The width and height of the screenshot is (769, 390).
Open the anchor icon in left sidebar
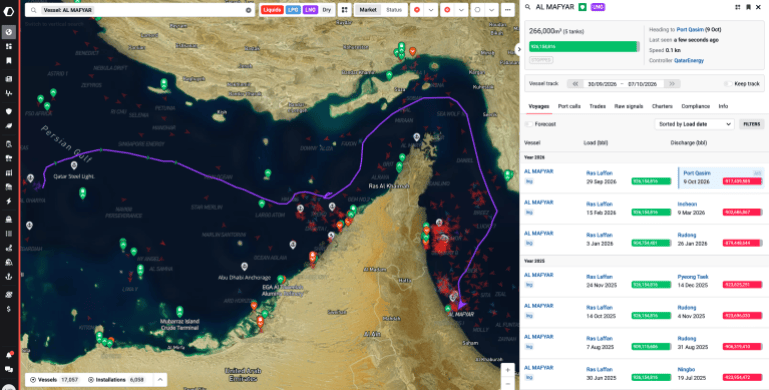8,276
